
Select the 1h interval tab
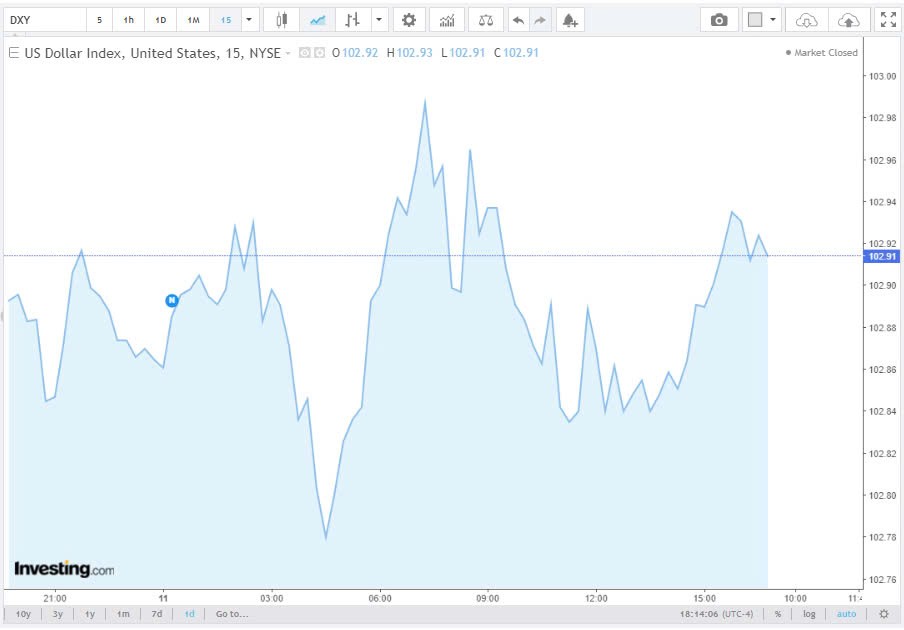point(128,20)
